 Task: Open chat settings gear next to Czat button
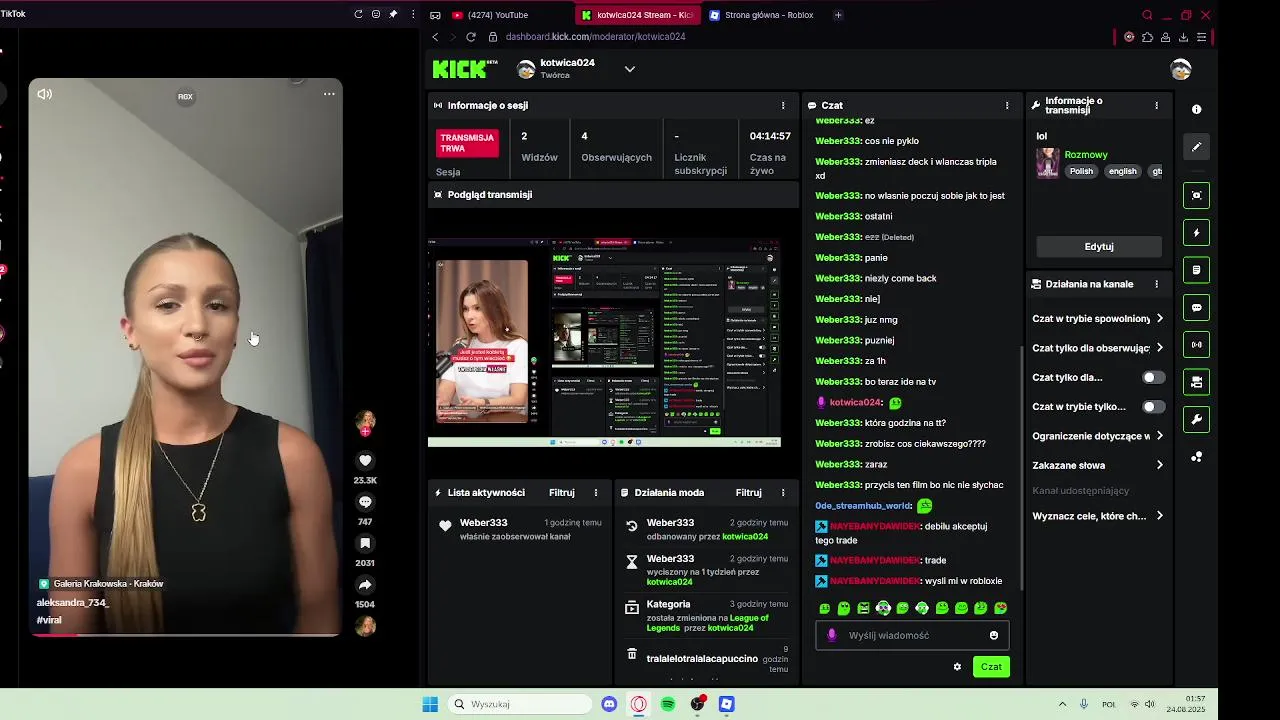(x=957, y=666)
